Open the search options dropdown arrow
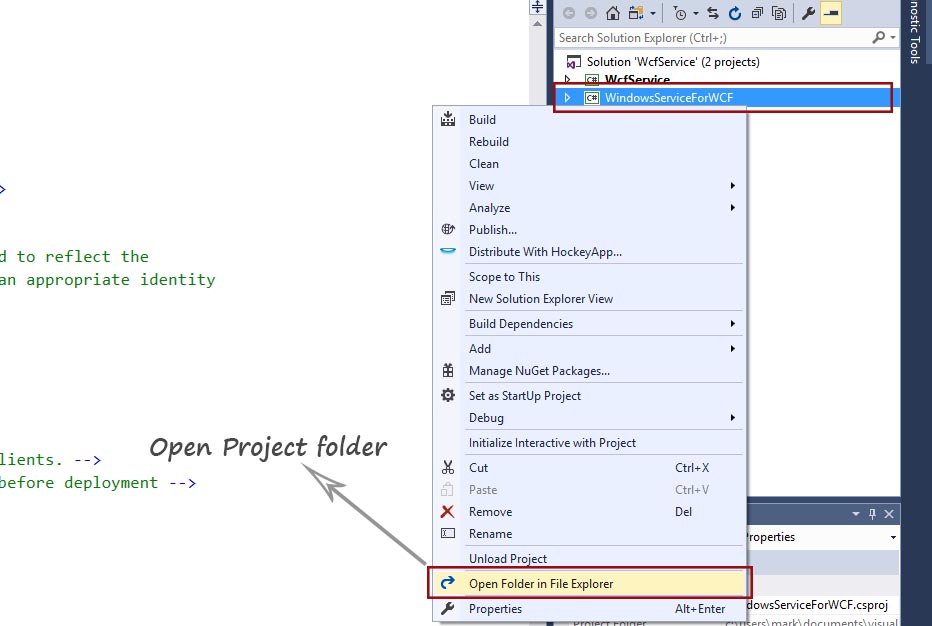The image size is (932, 626). (893, 37)
